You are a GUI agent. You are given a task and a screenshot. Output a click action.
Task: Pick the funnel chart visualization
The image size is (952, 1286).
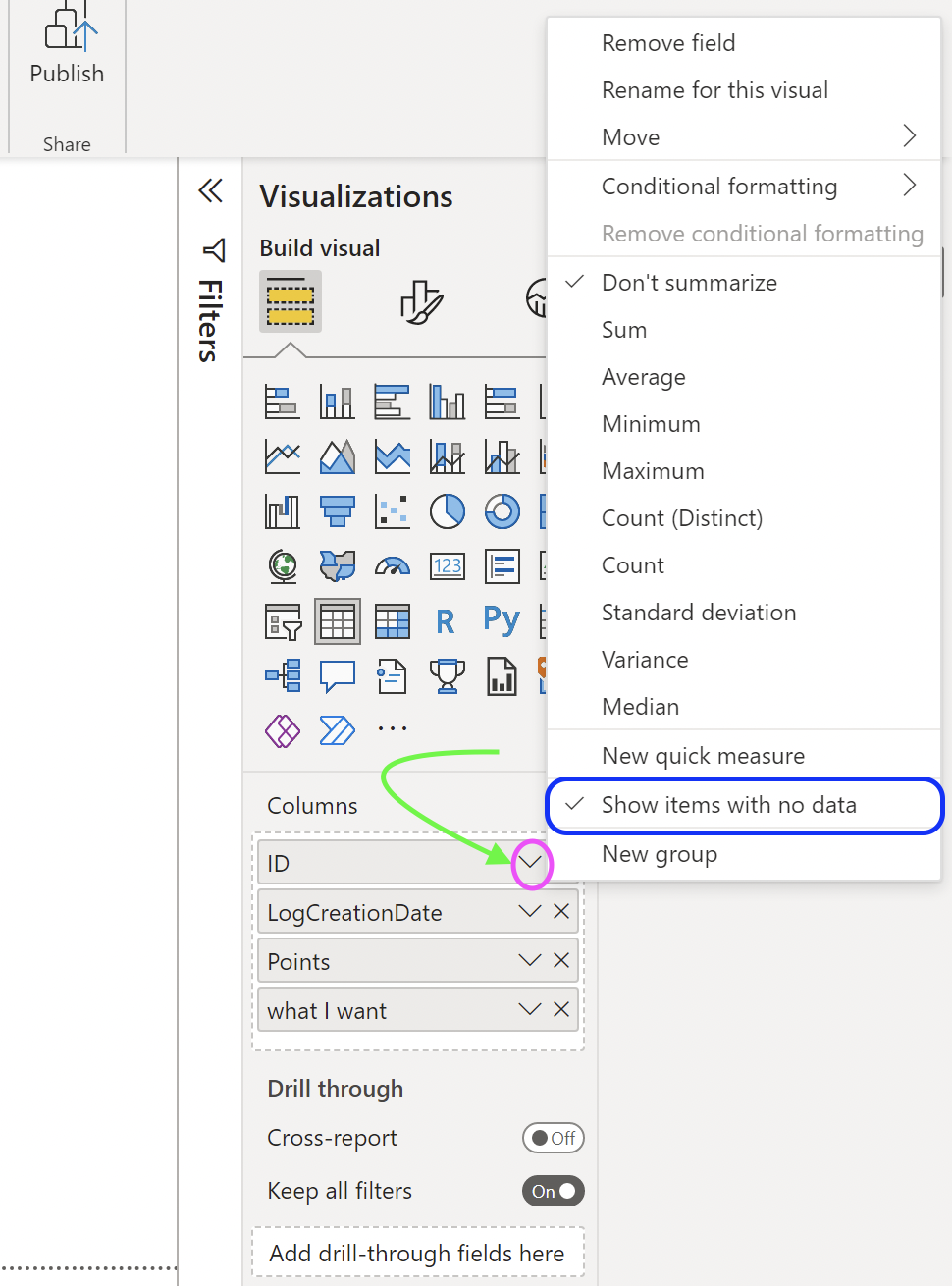[x=338, y=511]
